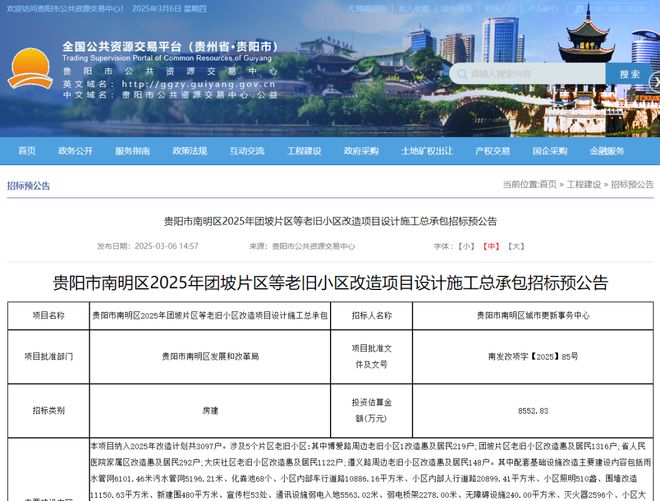Open the 政策法规 navigation item
This screenshot has width=660, height=501.
pos(190,151)
